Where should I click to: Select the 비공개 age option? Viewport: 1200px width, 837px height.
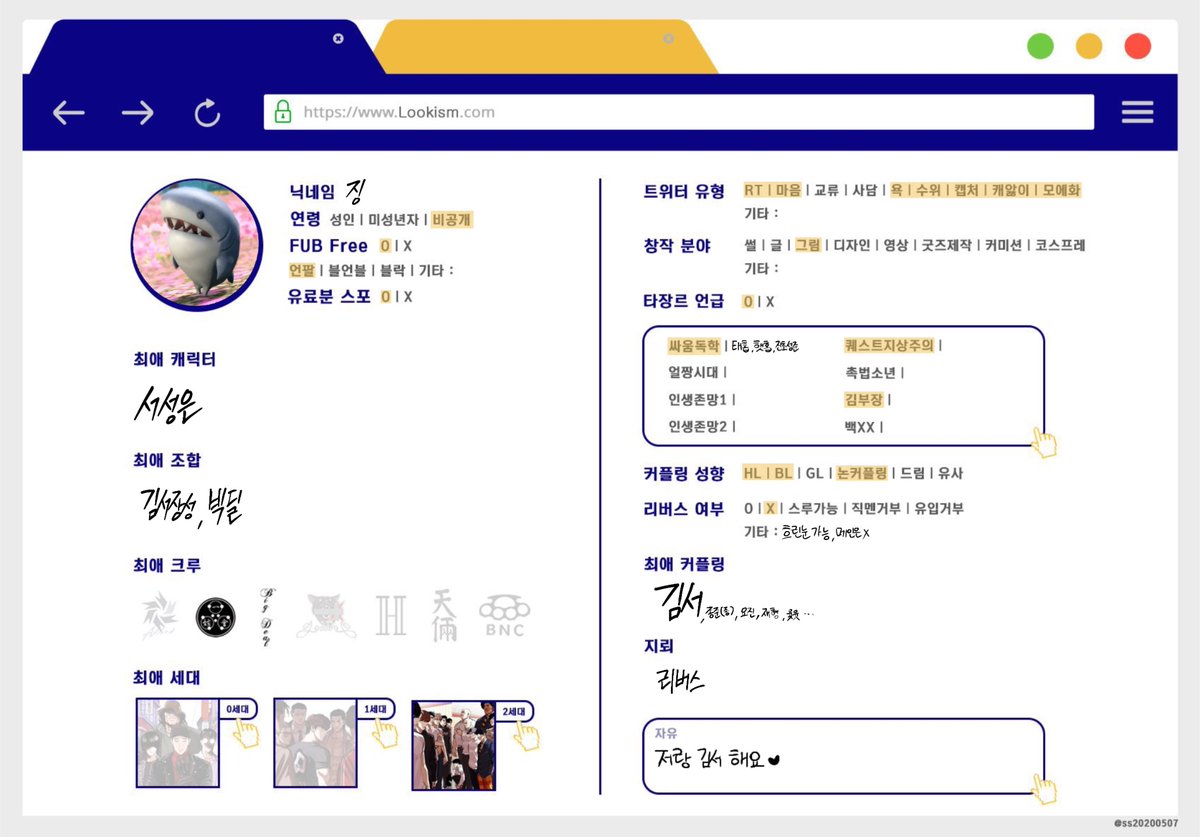(x=452, y=219)
